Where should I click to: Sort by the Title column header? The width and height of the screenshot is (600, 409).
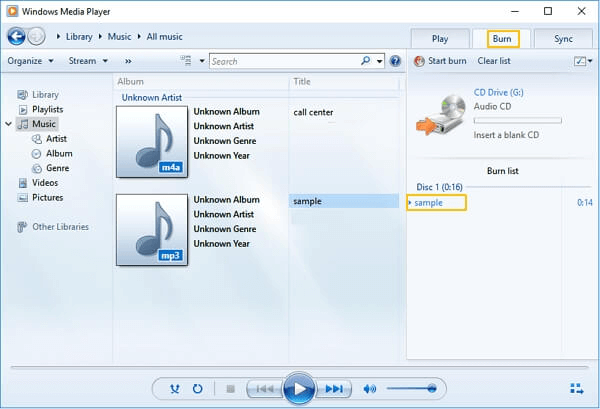click(x=302, y=81)
